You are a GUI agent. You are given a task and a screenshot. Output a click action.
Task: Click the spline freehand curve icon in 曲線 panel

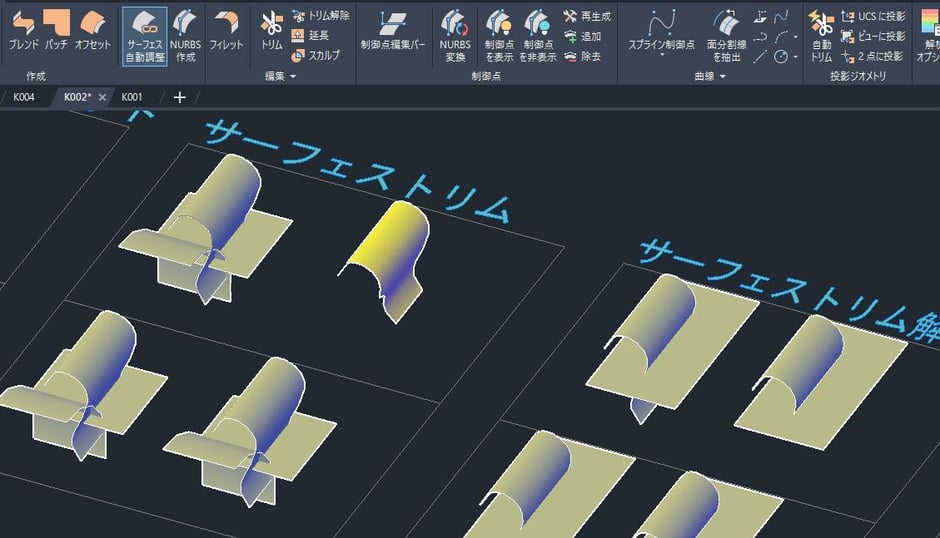coord(781,17)
